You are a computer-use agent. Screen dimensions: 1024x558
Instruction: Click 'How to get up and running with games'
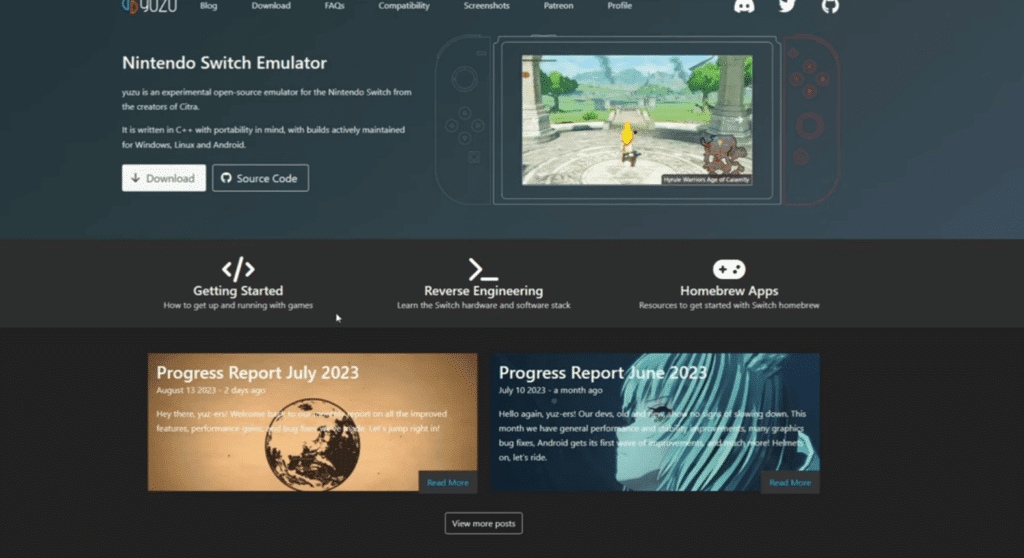coord(238,305)
